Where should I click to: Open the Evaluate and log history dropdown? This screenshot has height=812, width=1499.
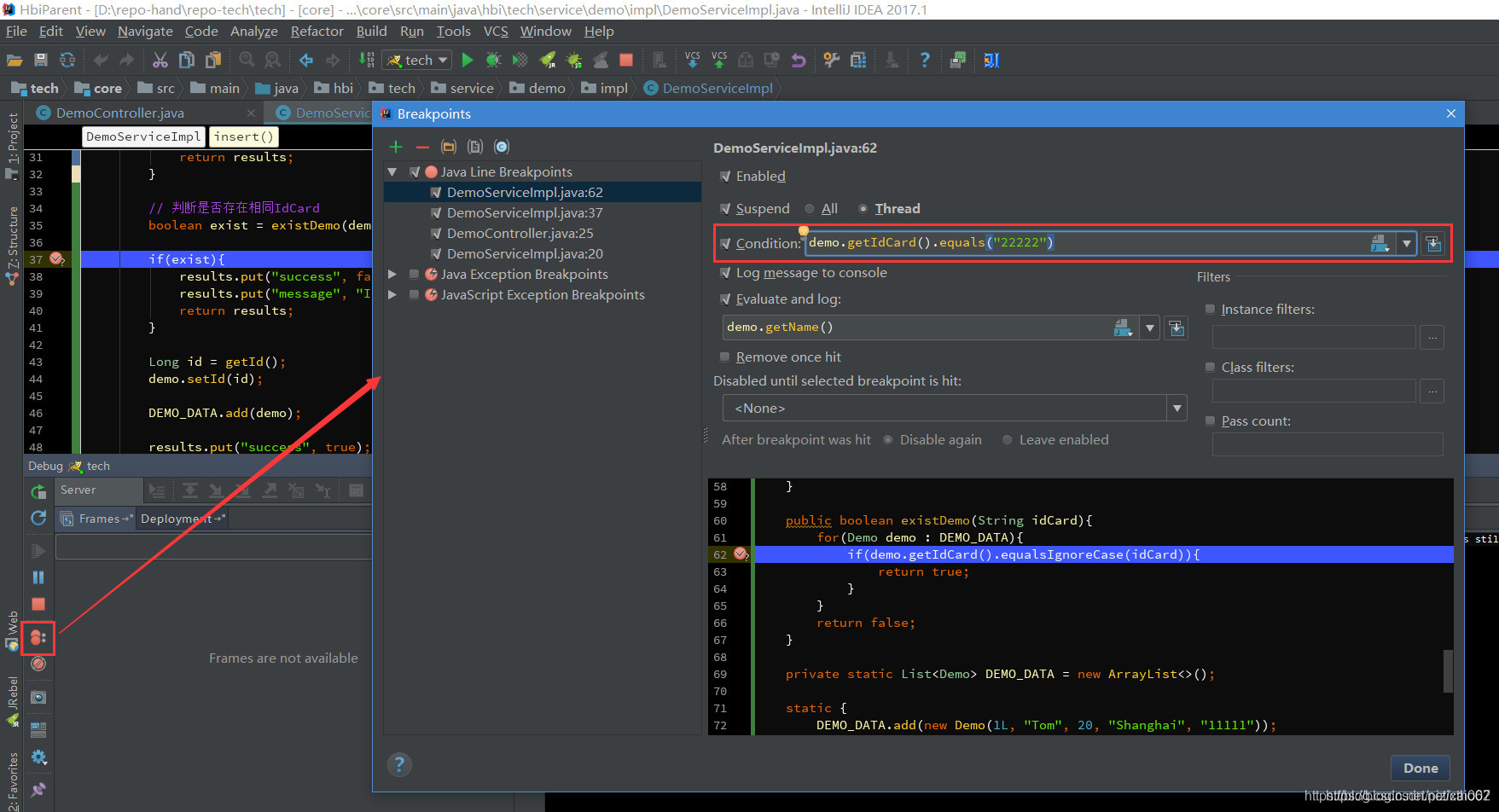pos(1150,328)
